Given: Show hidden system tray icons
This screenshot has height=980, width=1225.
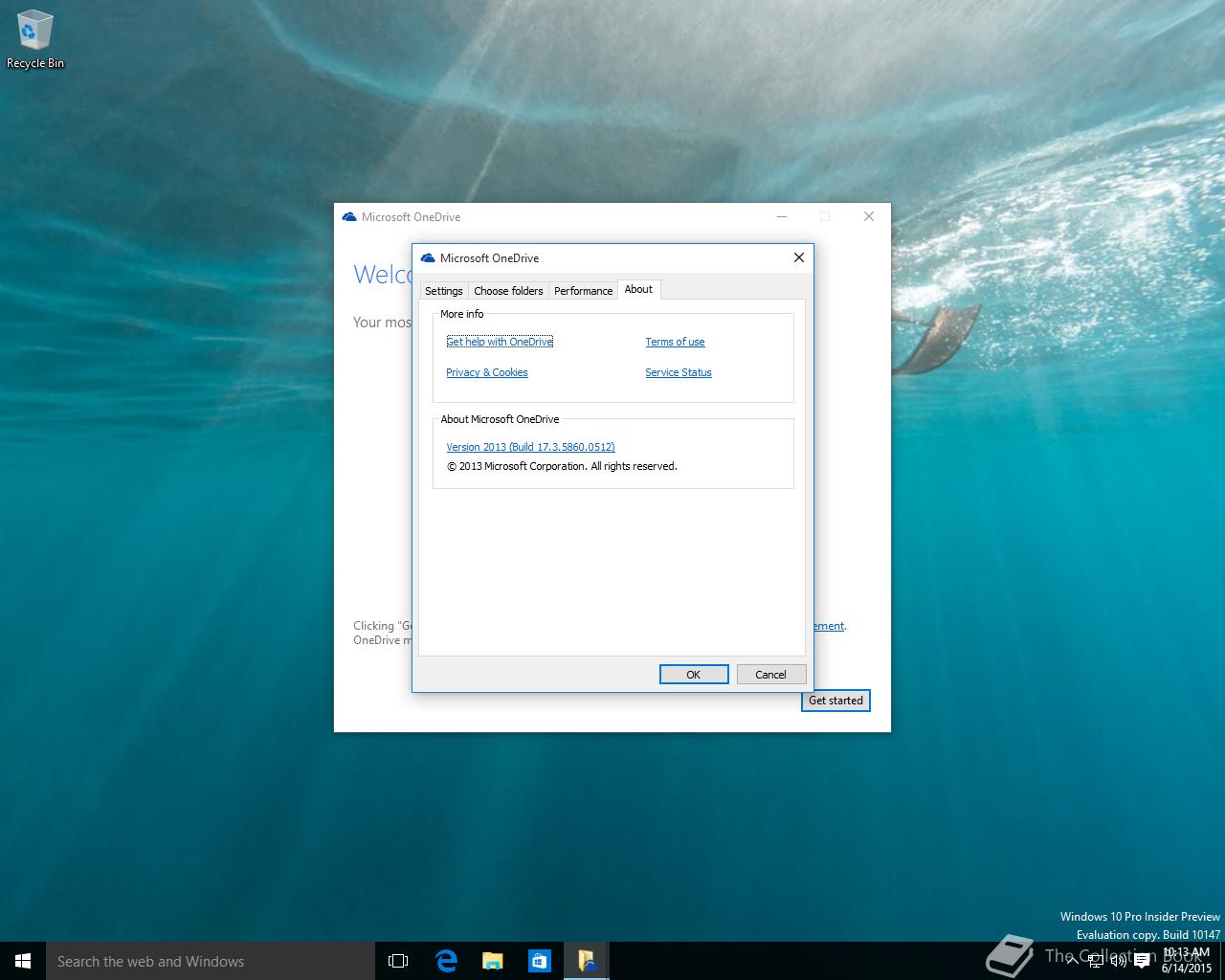Looking at the screenshot, I should coord(1073,962).
